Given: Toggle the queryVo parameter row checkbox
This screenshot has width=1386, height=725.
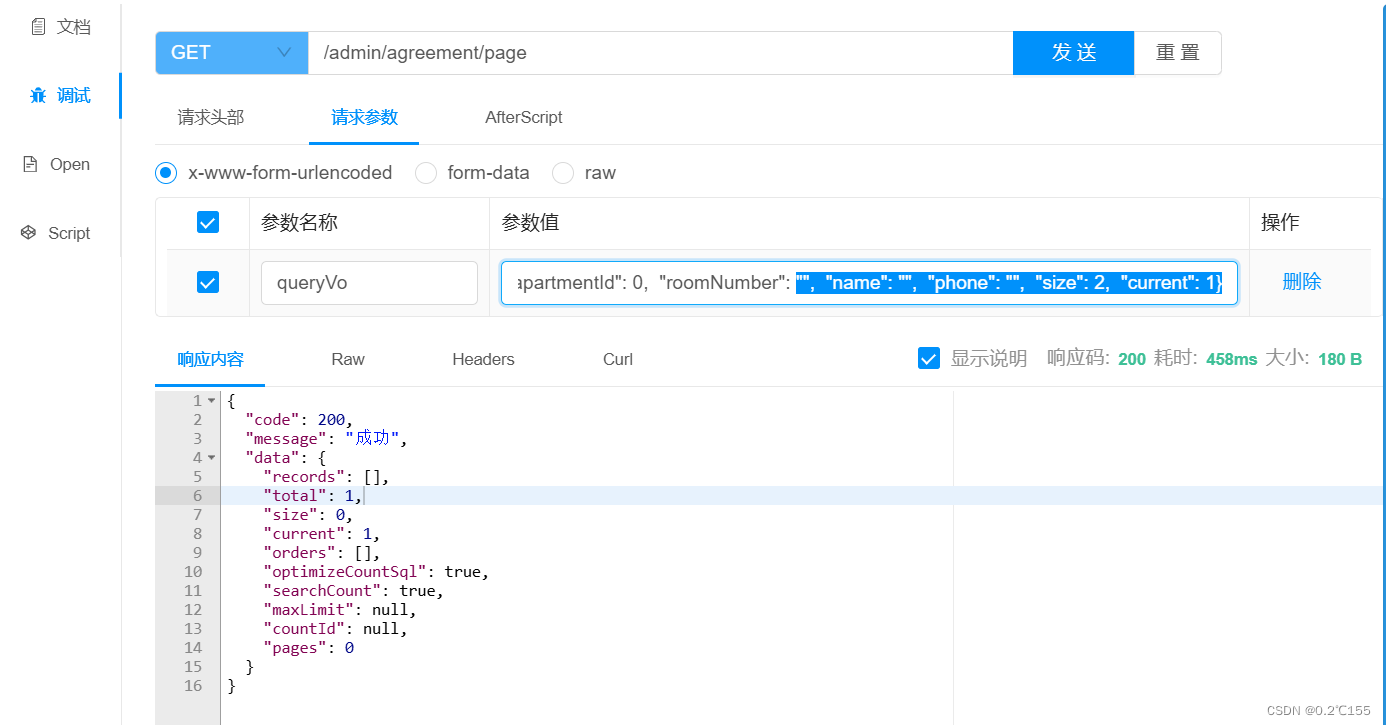Looking at the screenshot, I should 207,282.
